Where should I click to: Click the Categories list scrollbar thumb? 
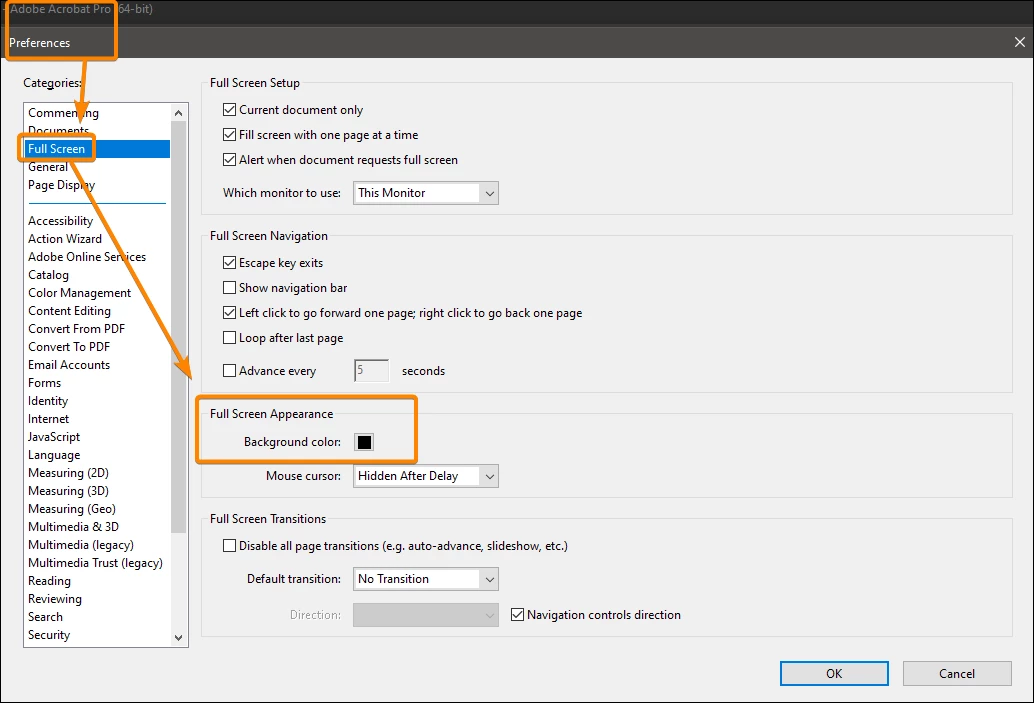click(x=178, y=326)
